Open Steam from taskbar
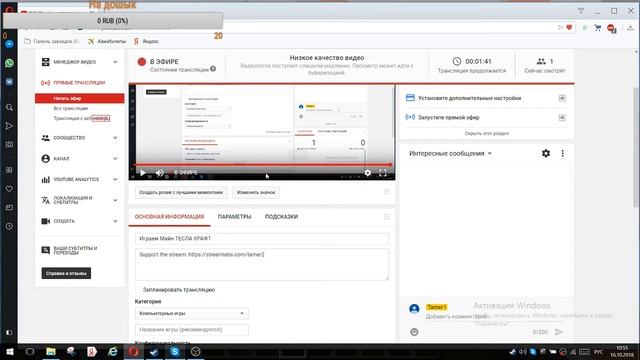 pos(154,351)
